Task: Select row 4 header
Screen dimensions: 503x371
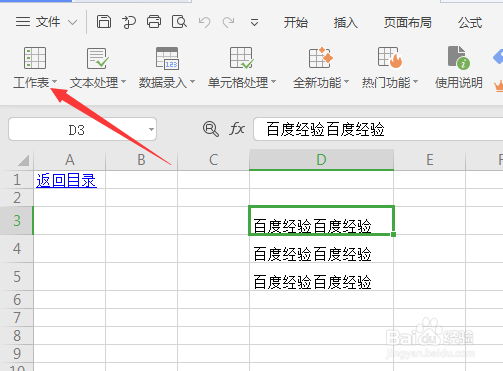Action: (17, 249)
